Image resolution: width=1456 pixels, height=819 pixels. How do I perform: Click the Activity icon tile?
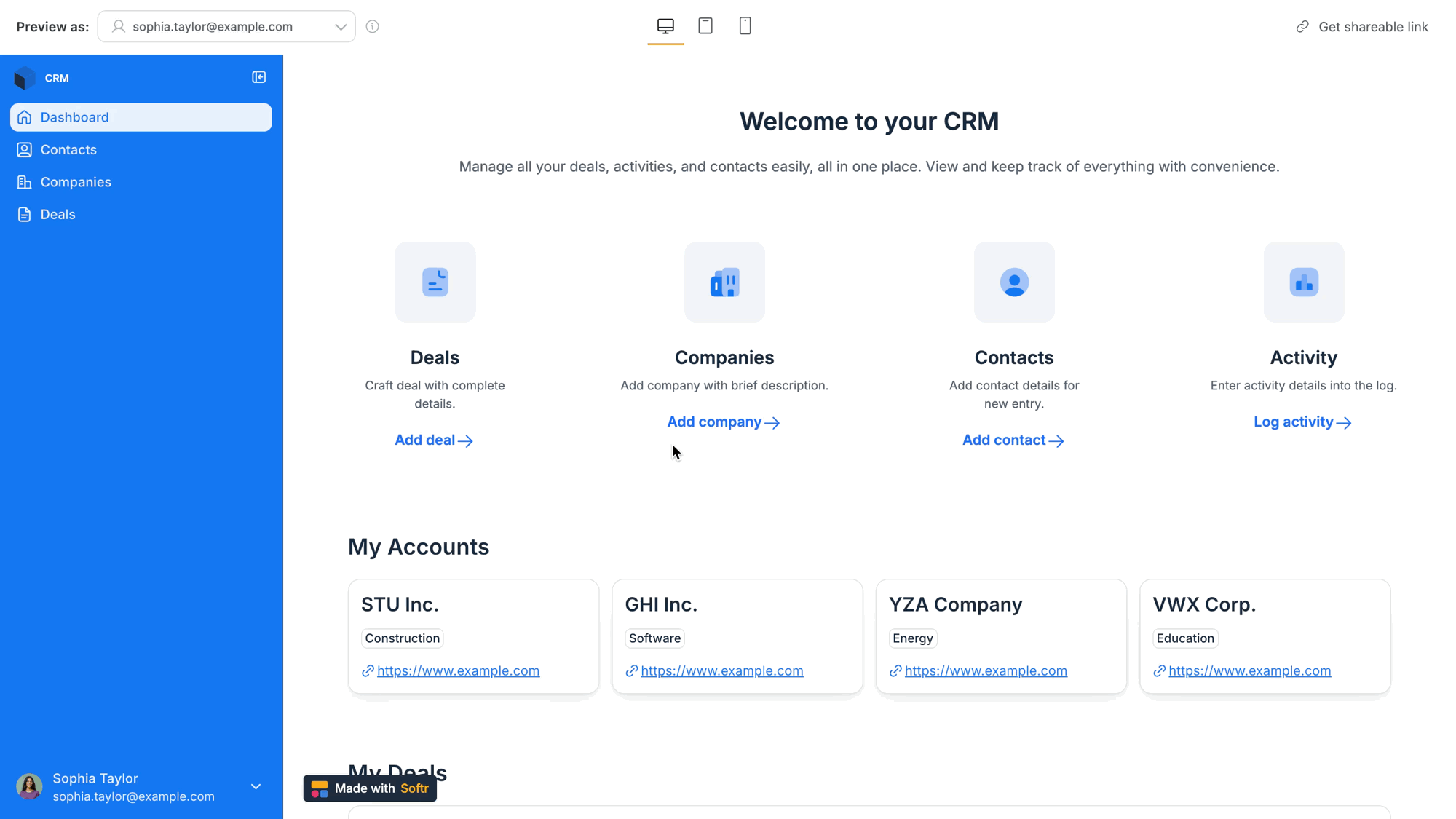1303,282
